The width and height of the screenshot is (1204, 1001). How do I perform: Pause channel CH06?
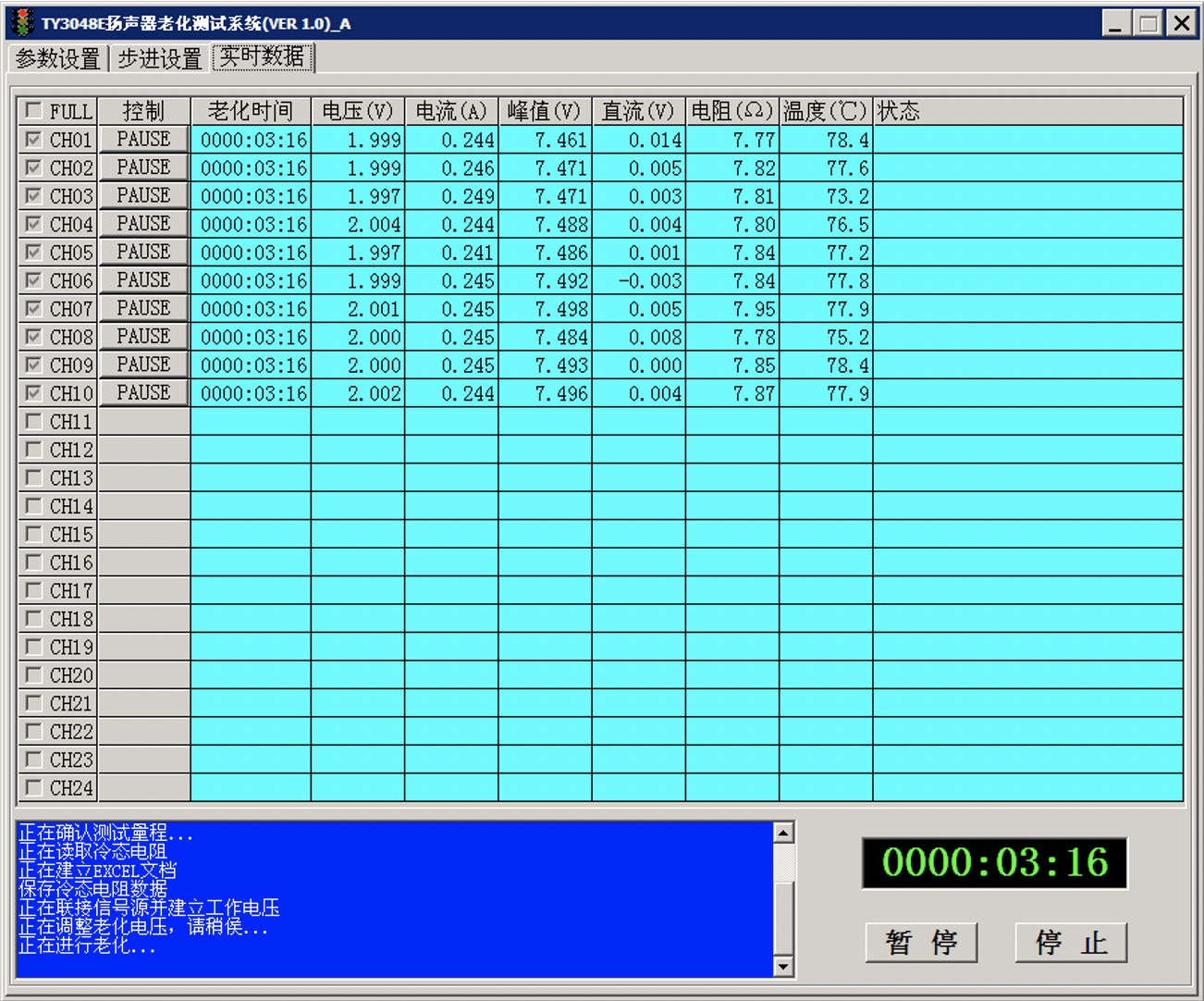tap(143, 280)
